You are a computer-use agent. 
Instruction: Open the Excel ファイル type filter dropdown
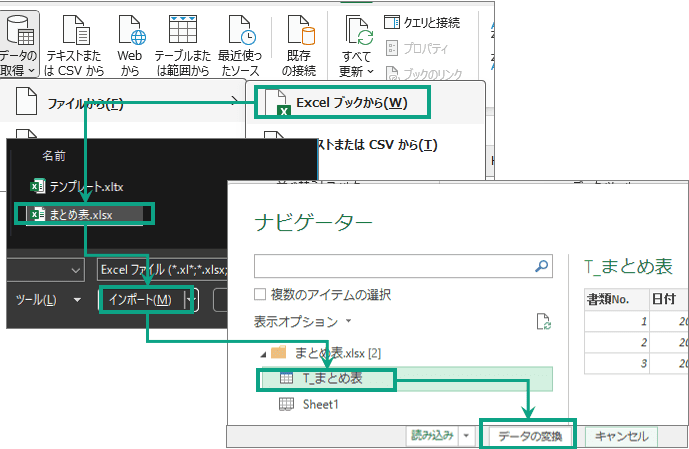pos(163,269)
